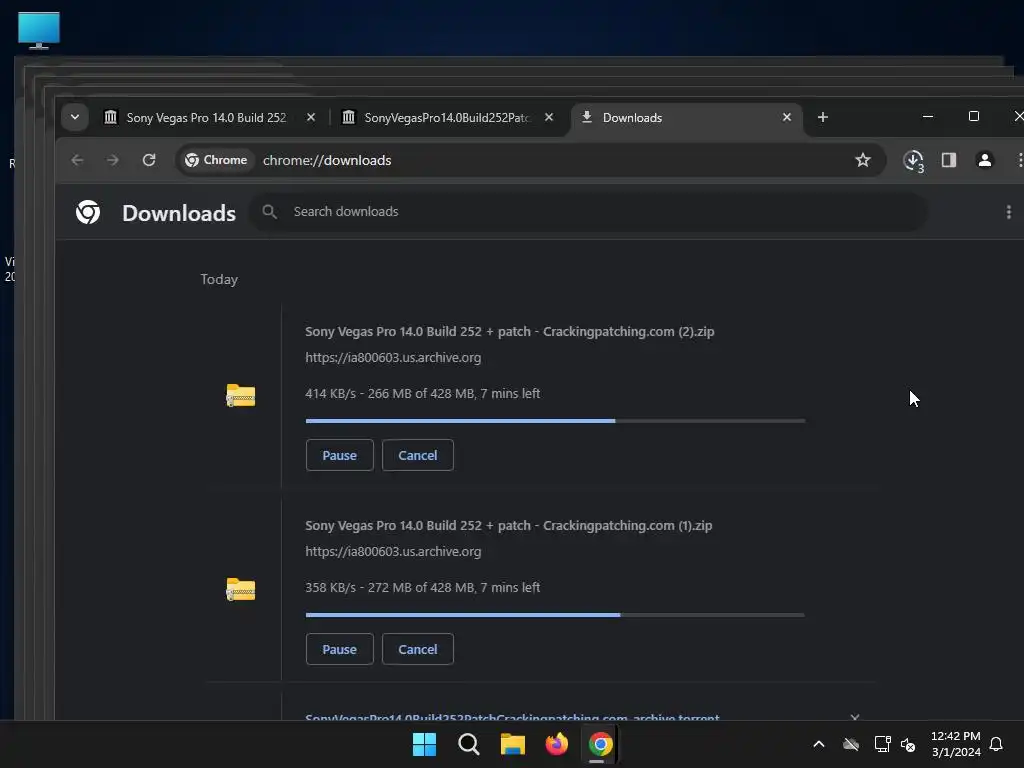The image size is (1024, 768).
Task: Click the search magnifier in downloads search
Action: 270,212
